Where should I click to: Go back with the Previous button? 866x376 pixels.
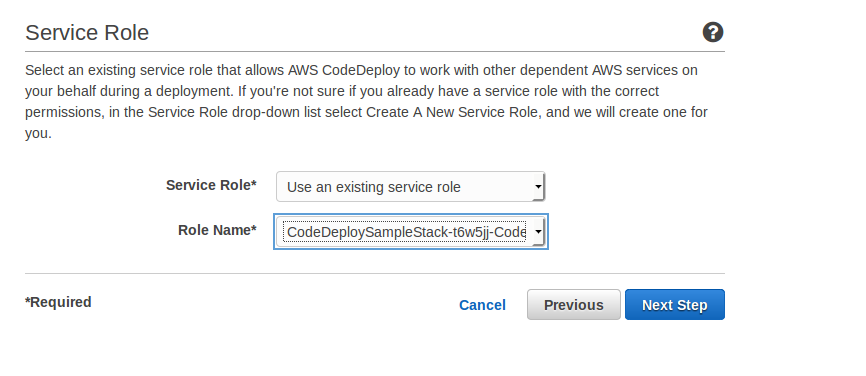573,305
